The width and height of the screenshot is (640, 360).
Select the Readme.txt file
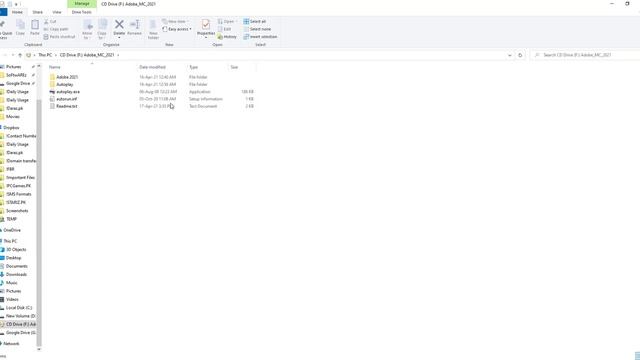pyautogui.click(x=67, y=107)
